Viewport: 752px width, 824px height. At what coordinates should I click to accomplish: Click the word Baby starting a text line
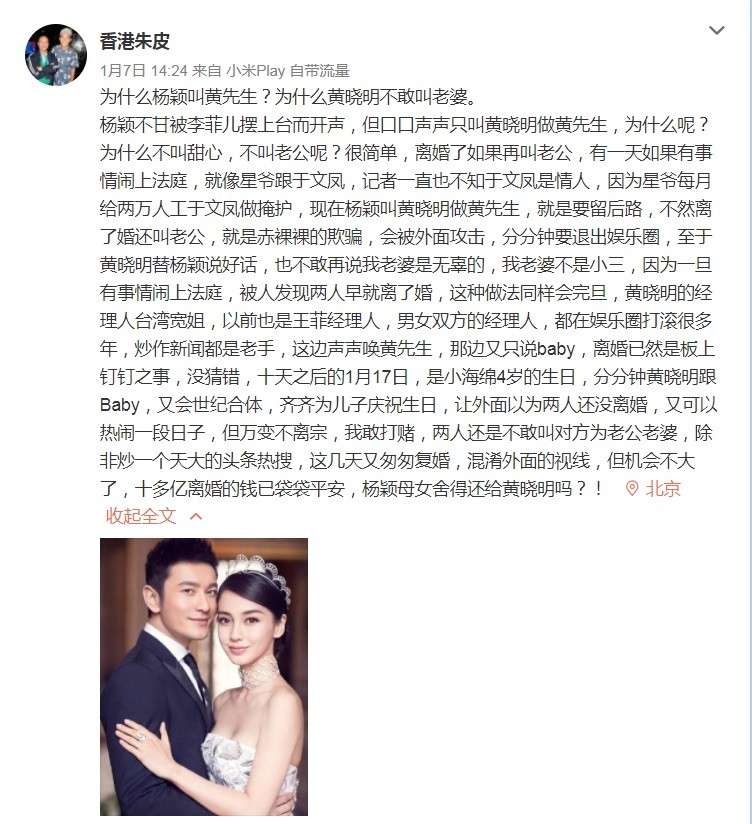120,405
